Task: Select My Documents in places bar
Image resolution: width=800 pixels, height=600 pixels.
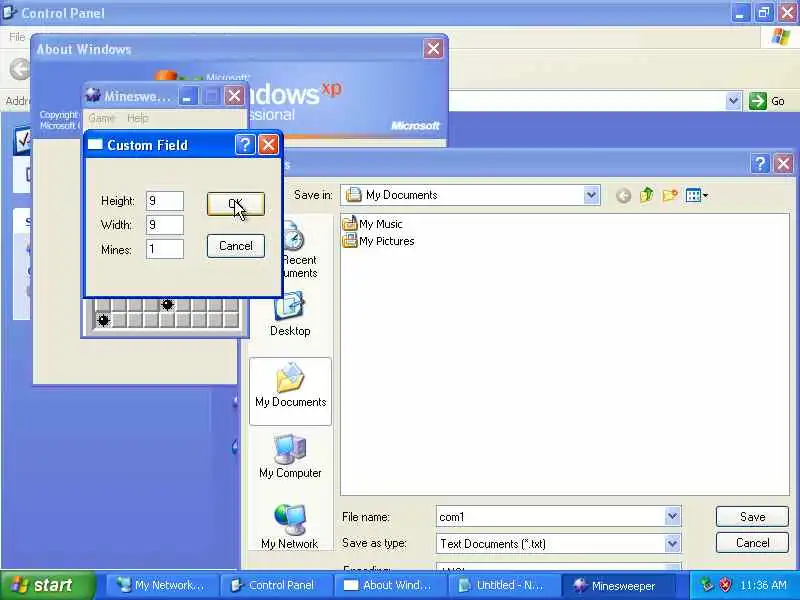Action: 290,391
